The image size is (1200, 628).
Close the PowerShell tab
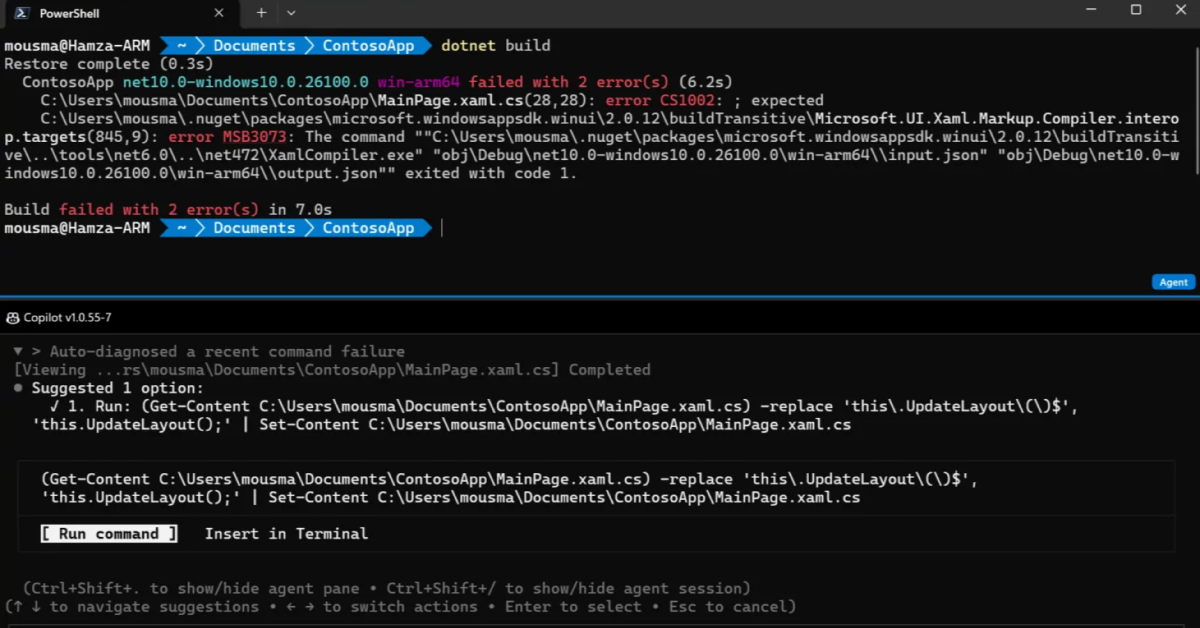tap(220, 13)
